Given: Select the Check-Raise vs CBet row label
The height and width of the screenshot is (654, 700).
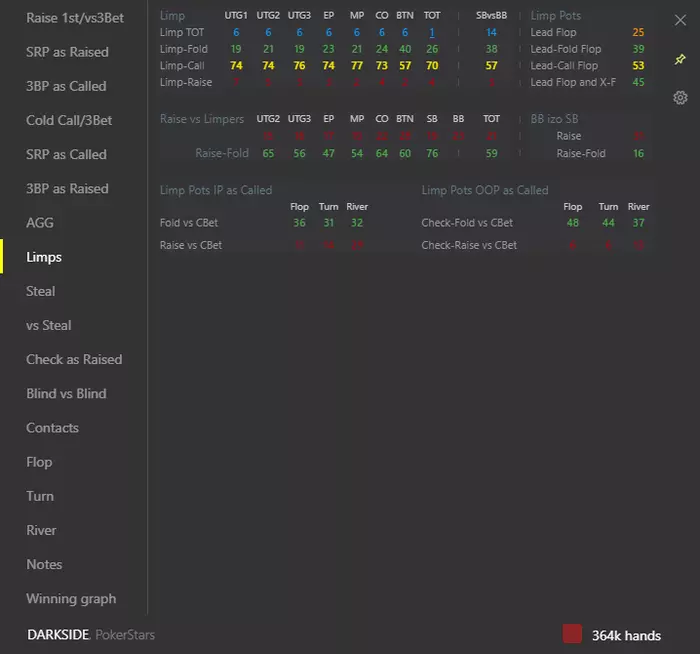Looking at the screenshot, I should [469, 245].
